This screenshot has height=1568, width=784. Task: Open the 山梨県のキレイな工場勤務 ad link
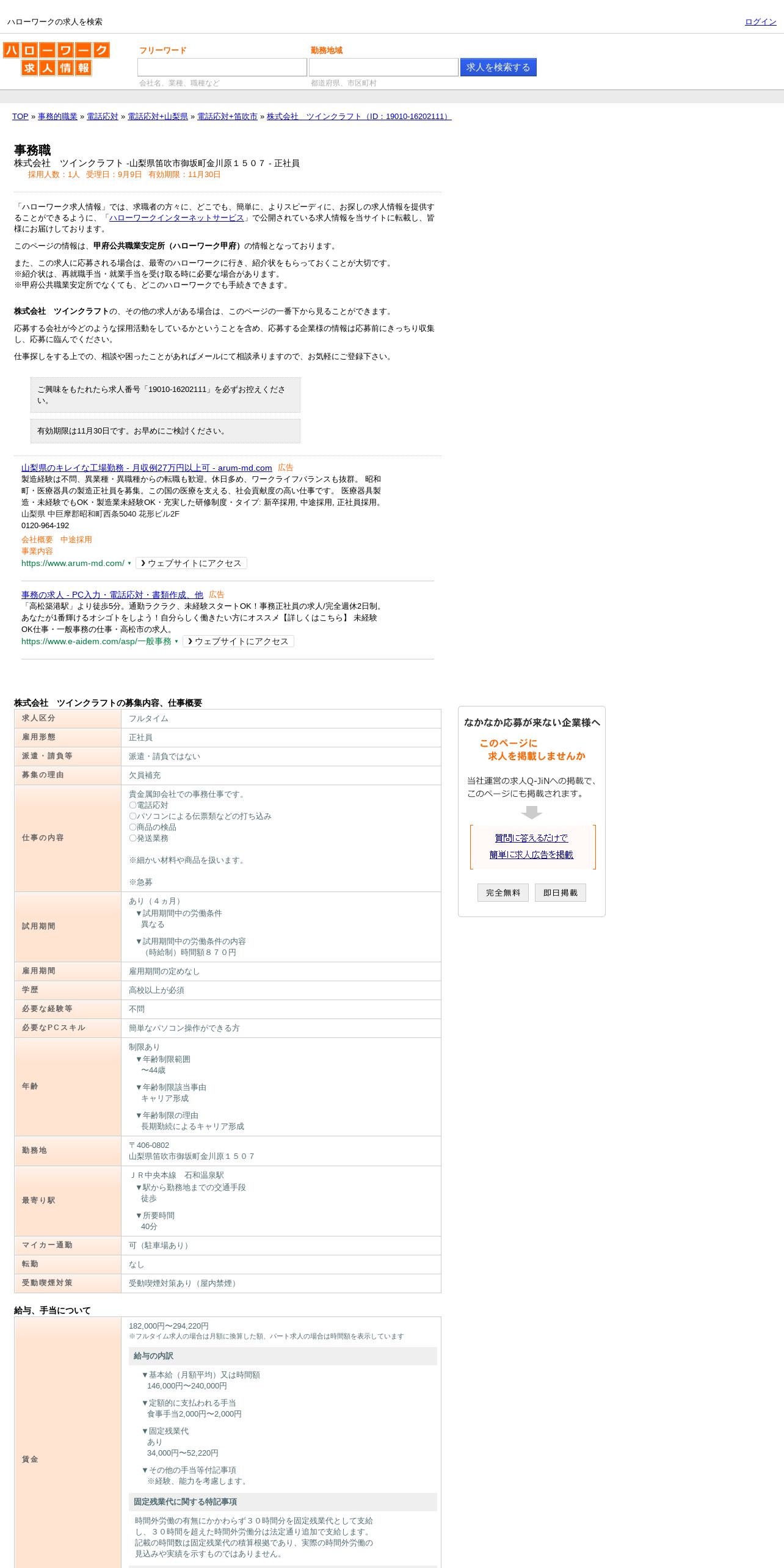[x=147, y=468]
